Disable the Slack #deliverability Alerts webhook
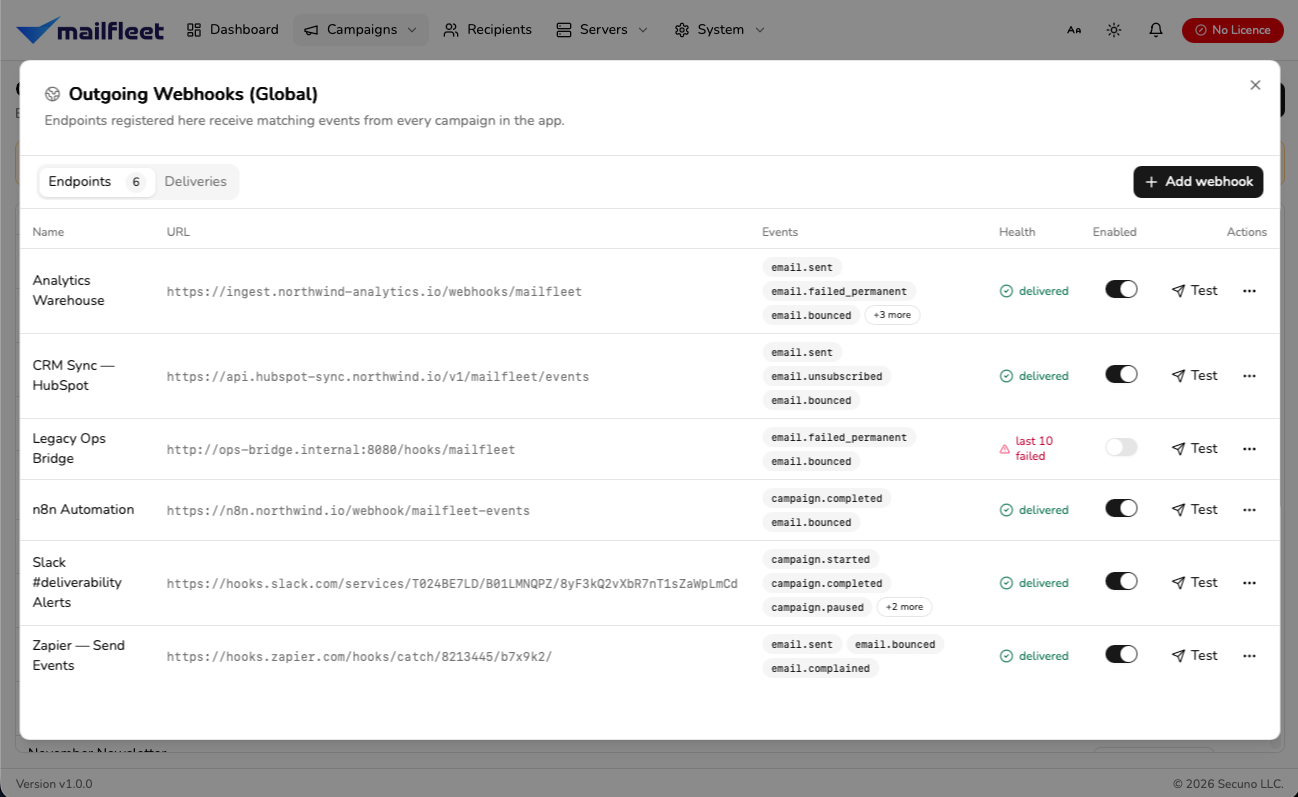 pyautogui.click(x=1121, y=581)
